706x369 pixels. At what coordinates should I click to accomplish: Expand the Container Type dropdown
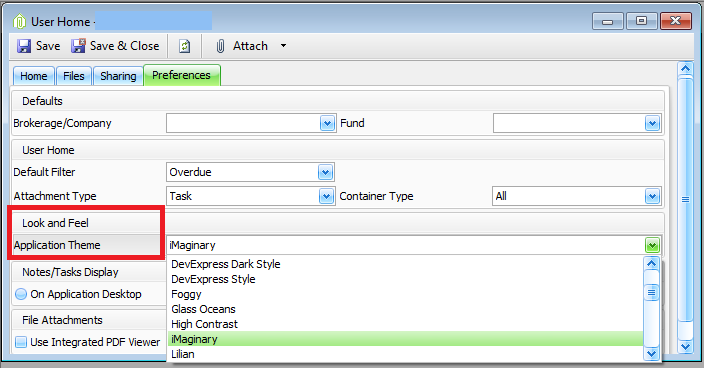point(652,196)
